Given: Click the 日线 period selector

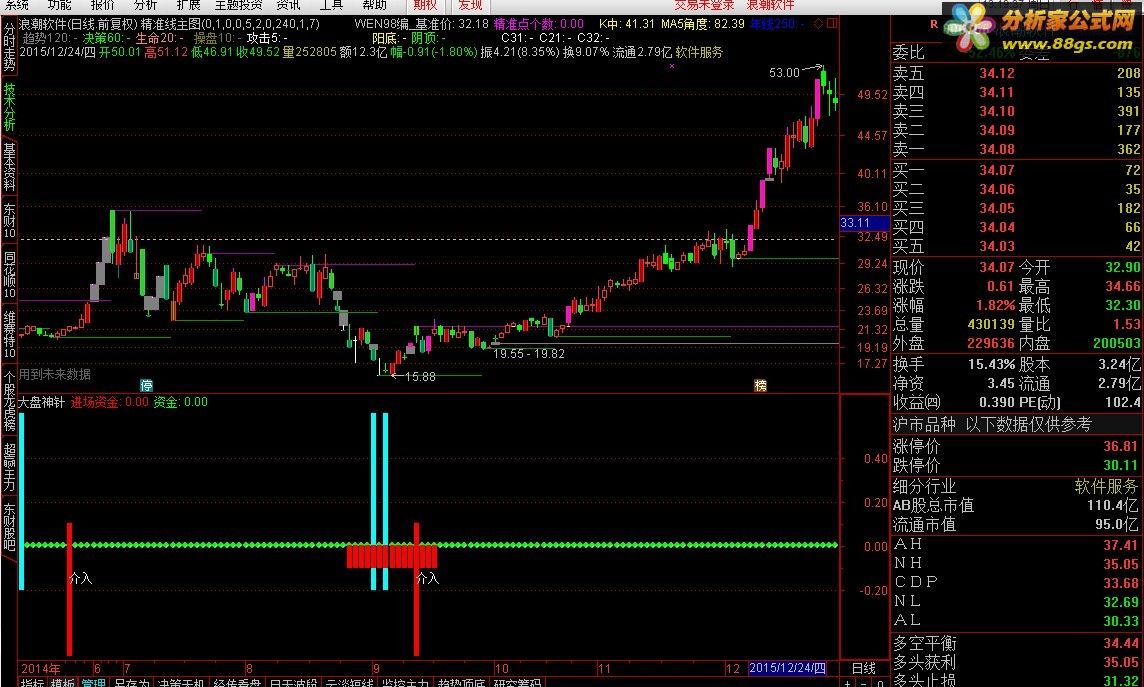Looking at the screenshot, I should click(864, 668).
